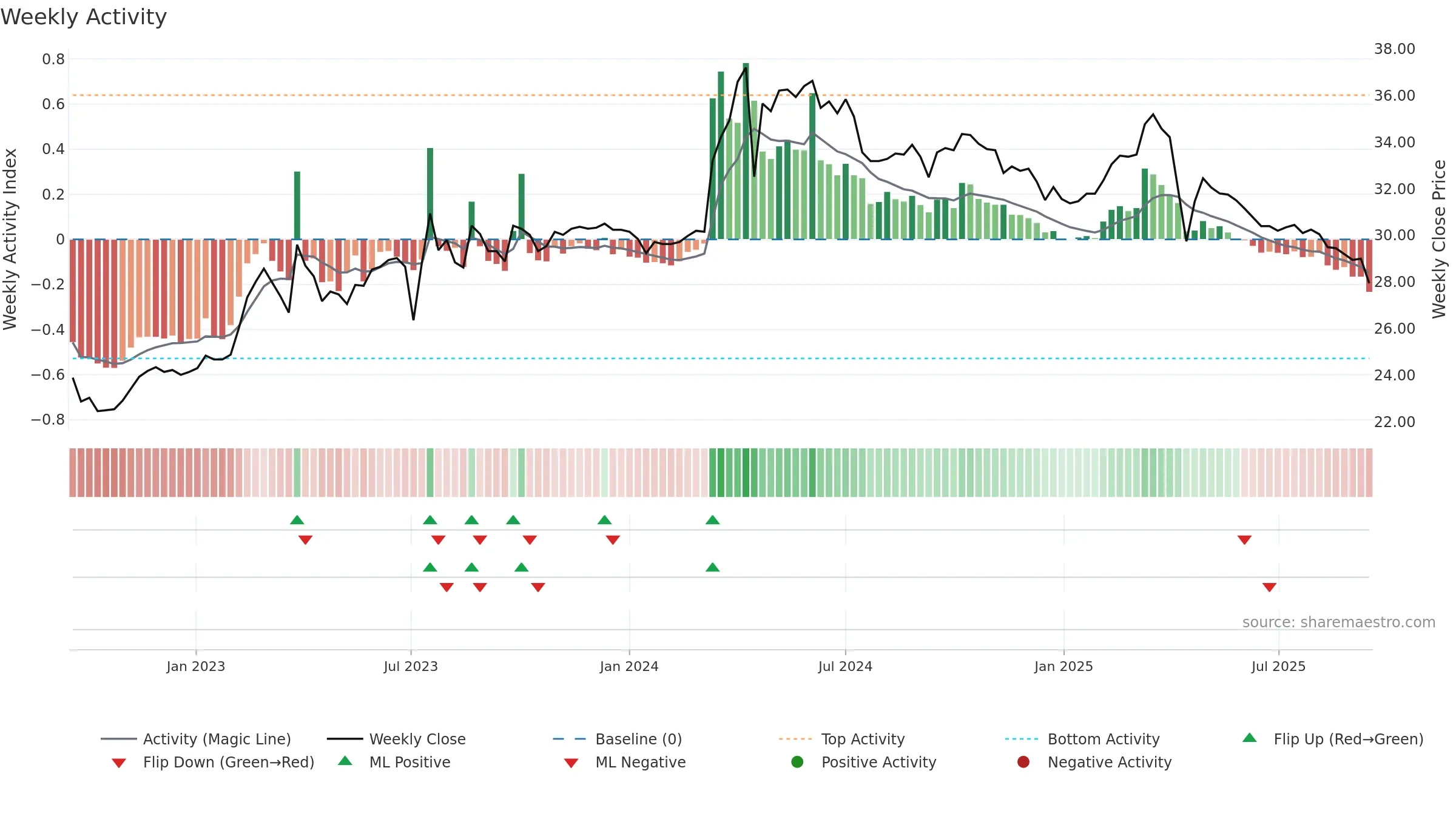This screenshot has width=1456, height=819.
Task: Click the Activity Magic Line gray legend line
Action: (118, 739)
